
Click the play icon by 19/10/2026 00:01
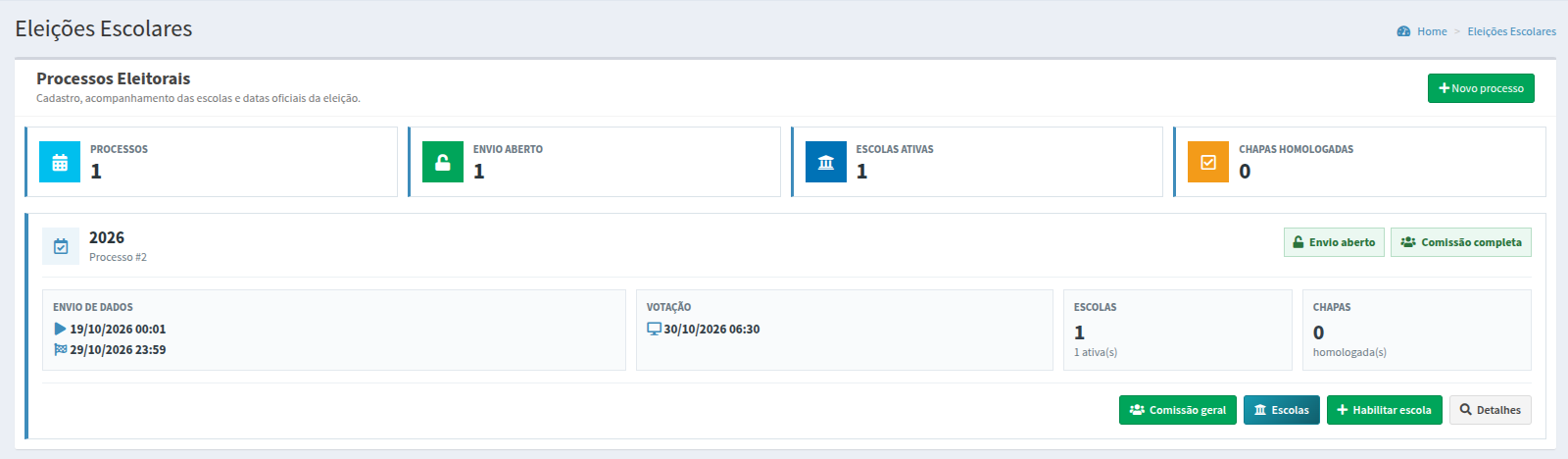click(60, 330)
